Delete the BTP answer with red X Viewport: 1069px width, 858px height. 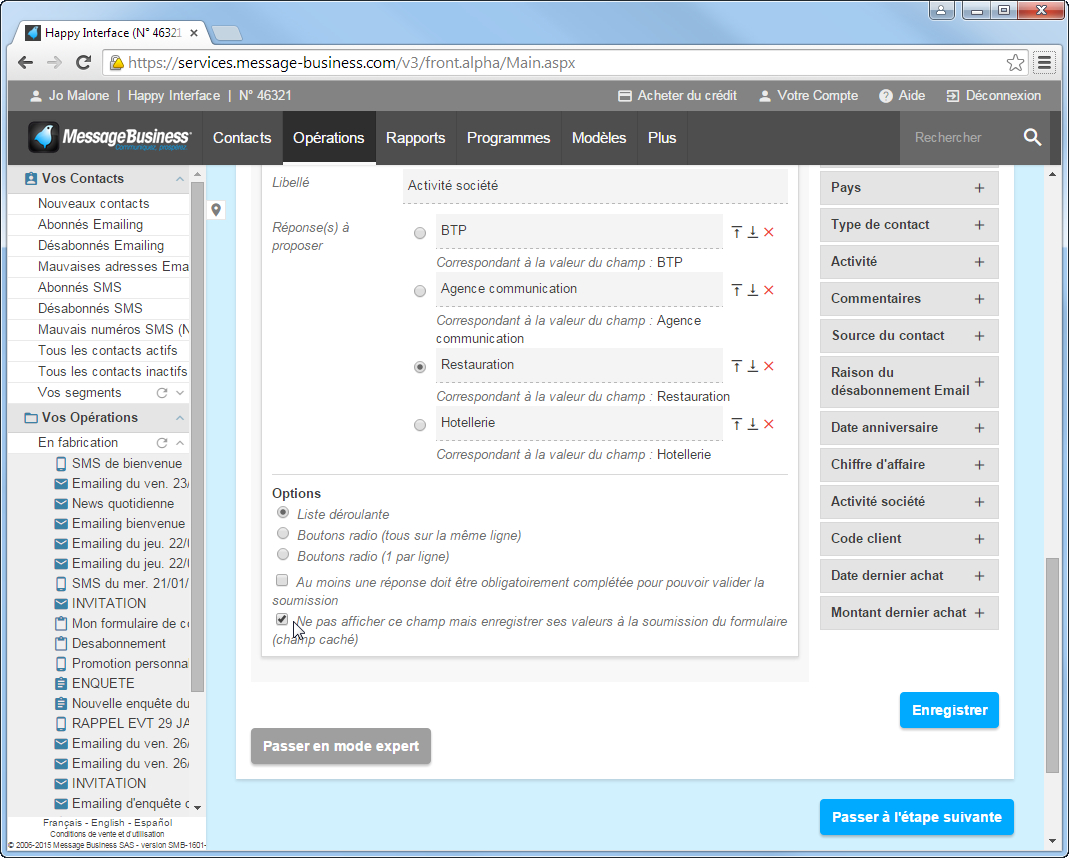click(769, 232)
